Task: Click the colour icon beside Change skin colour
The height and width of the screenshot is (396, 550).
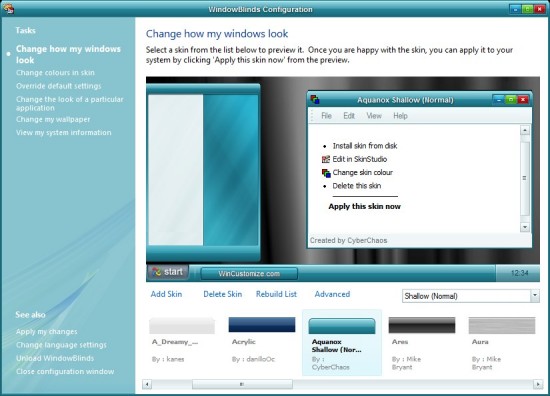Action: point(326,173)
